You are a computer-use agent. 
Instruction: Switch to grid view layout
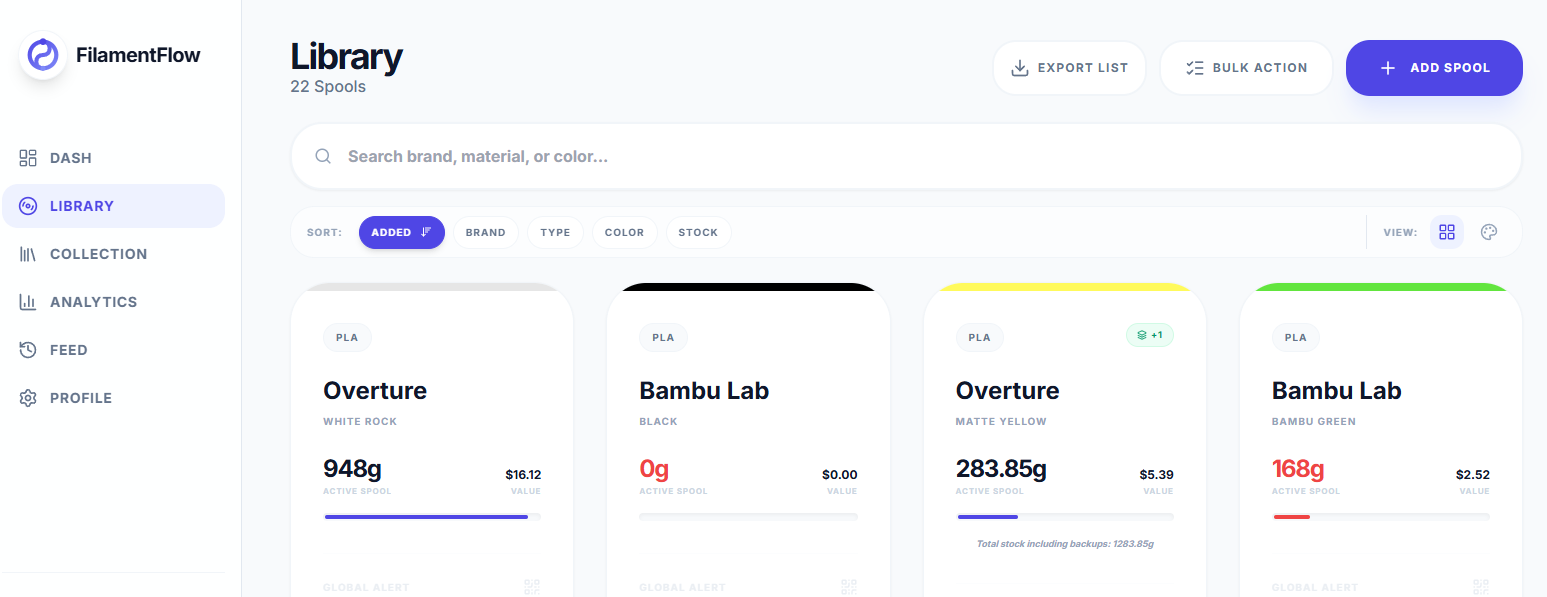click(x=1446, y=232)
